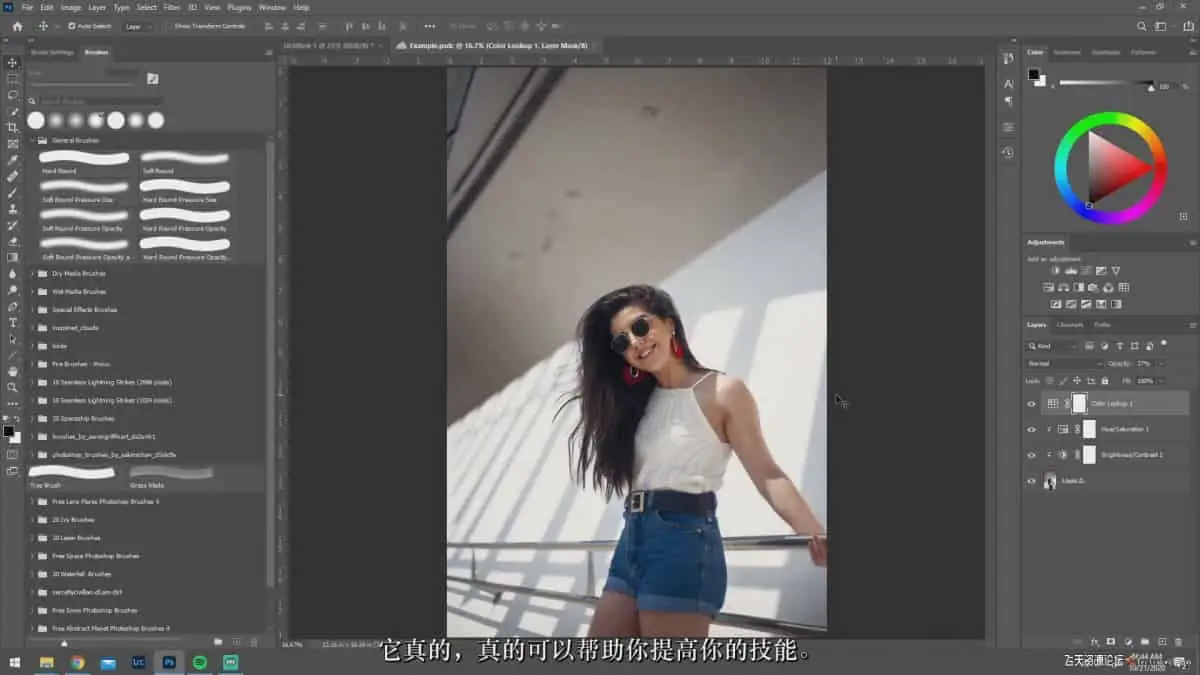Open the Window menu
This screenshot has height=675, width=1200.
tap(272, 7)
